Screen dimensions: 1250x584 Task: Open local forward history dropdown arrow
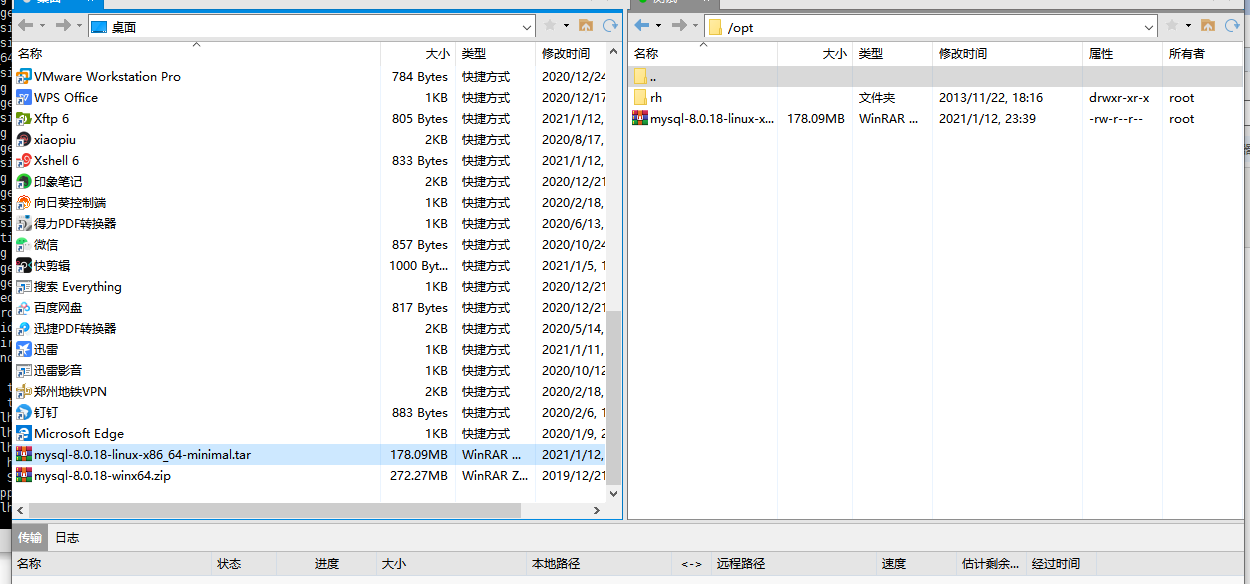click(x=79, y=25)
